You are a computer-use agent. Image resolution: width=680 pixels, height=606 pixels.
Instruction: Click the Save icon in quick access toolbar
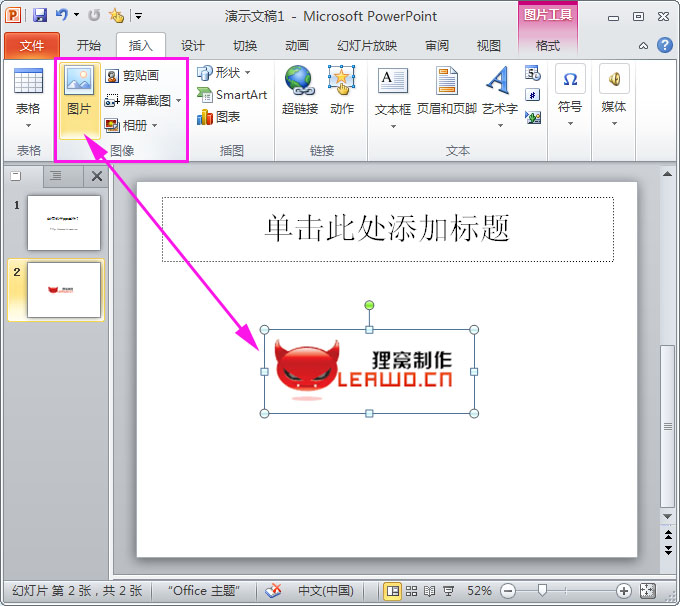[39, 16]
